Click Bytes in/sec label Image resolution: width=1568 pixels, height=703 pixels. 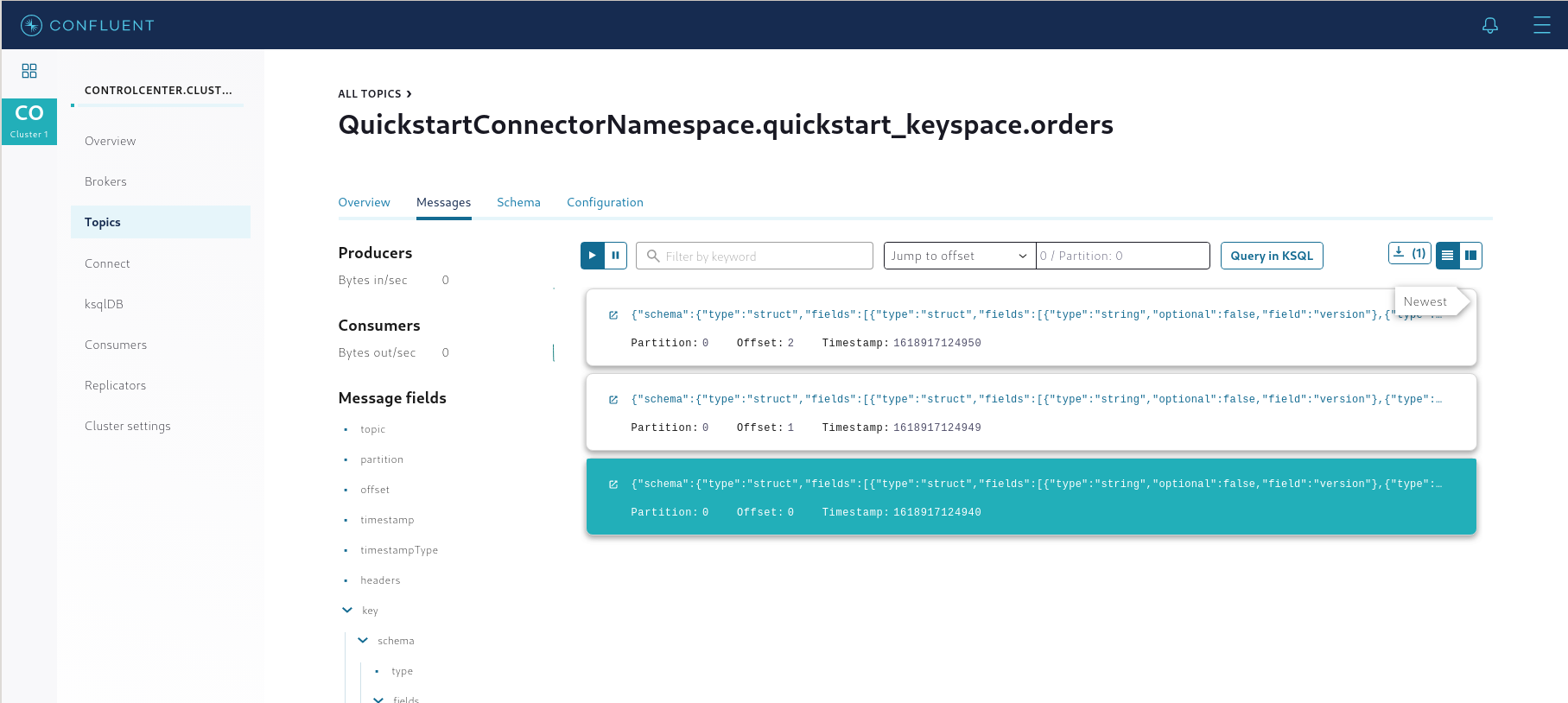coord(372,280)
